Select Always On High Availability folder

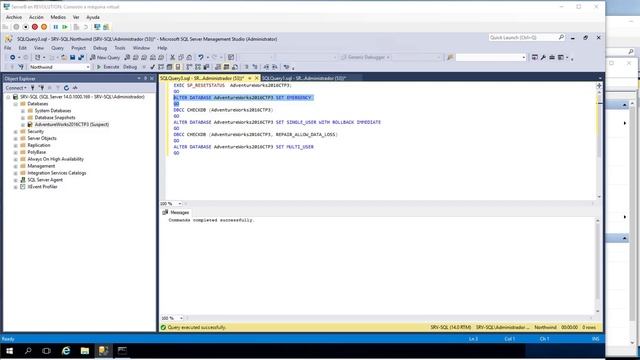coord(55,159)
